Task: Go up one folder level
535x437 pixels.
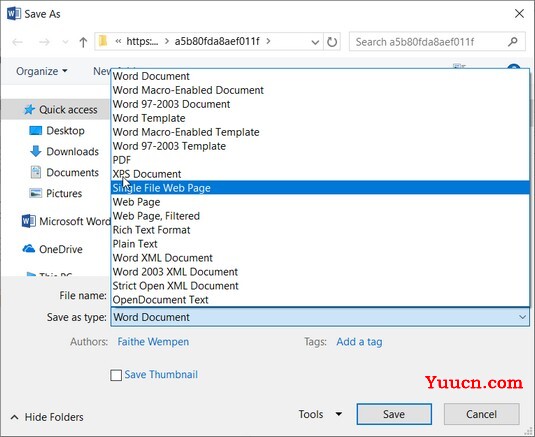Action: tap(83, 42)
